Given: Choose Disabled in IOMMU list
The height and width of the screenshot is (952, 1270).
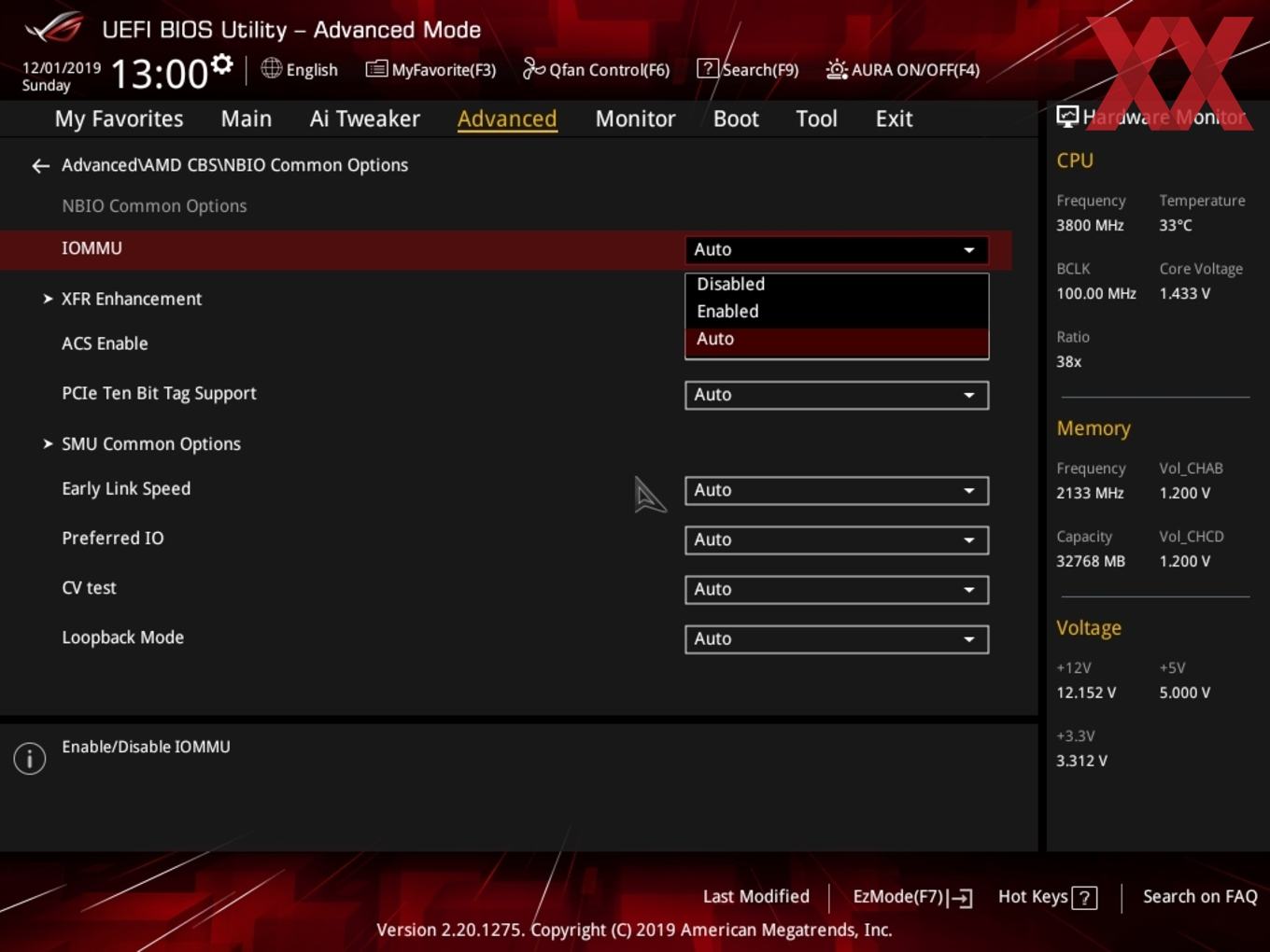Looking at the screenshot, I should [x=837, y=284].
